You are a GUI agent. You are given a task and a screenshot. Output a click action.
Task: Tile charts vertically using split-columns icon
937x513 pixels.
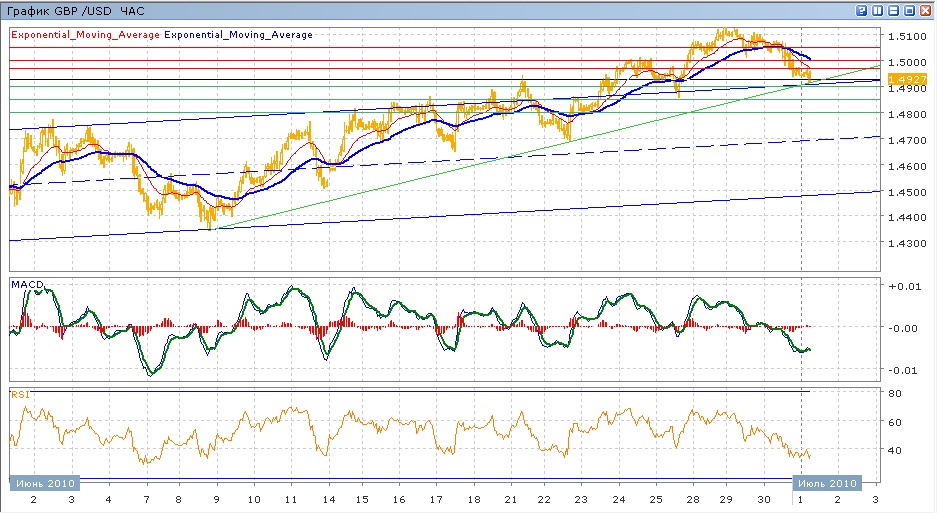[877, 10]
